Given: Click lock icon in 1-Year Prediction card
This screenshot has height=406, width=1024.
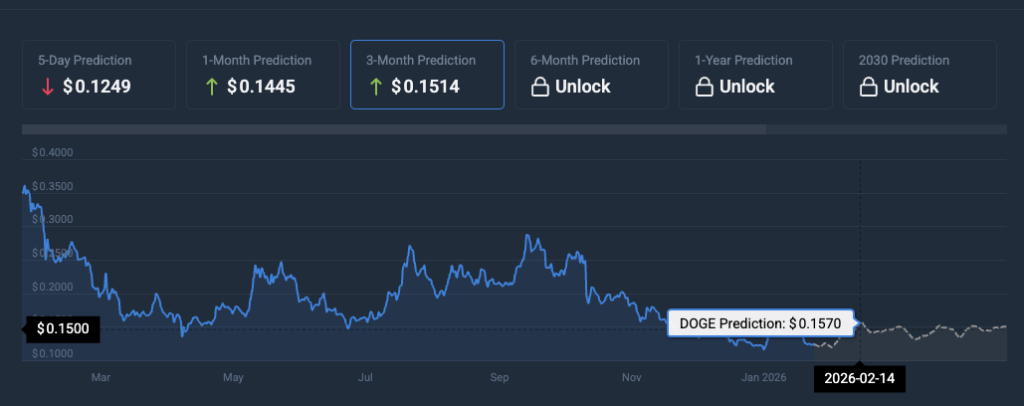Looking at the screenshot, I should (704, 87).
